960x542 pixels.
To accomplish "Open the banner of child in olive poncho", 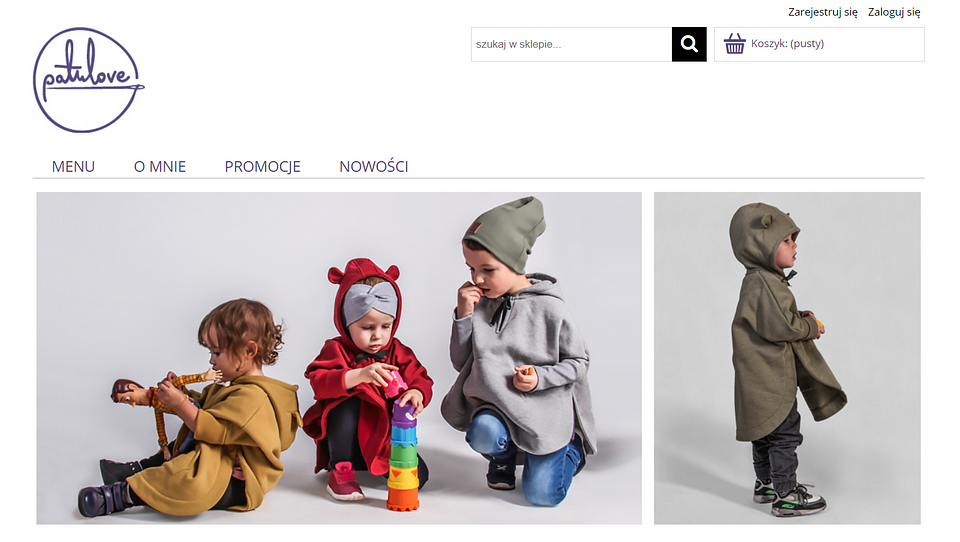I will tap(787, 358).
